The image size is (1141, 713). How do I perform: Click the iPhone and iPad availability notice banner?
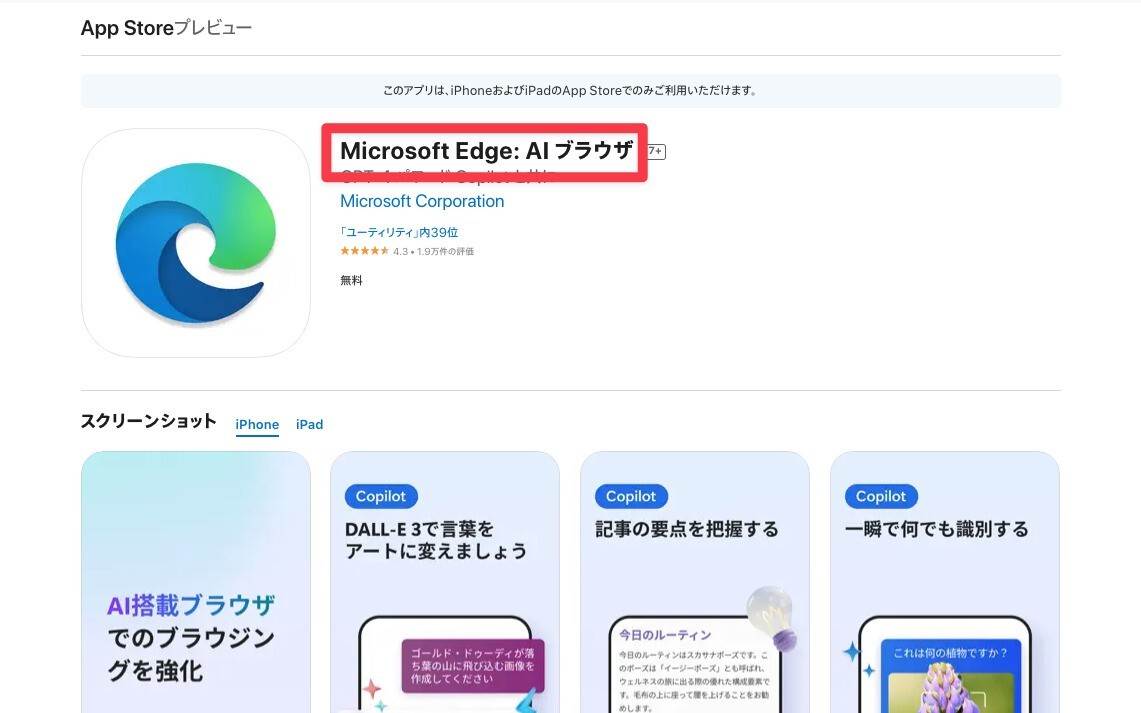pos(571,90)
